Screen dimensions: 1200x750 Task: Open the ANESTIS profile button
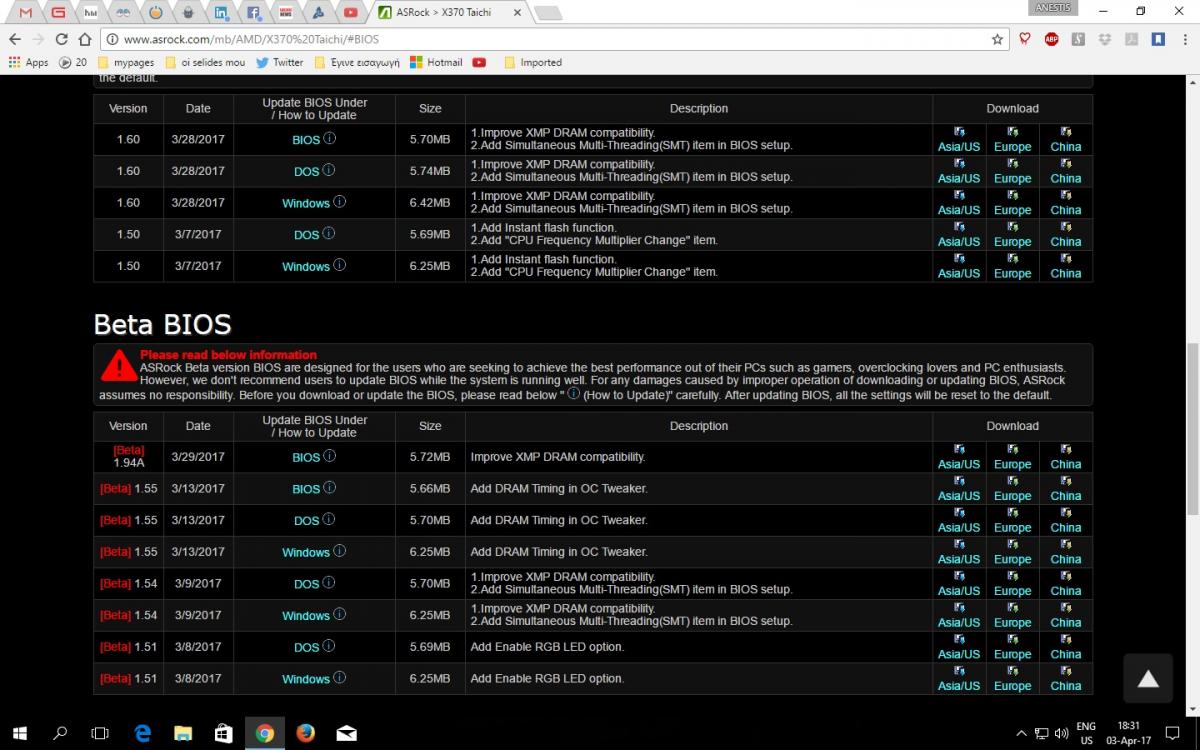(x=1053, y=8)
